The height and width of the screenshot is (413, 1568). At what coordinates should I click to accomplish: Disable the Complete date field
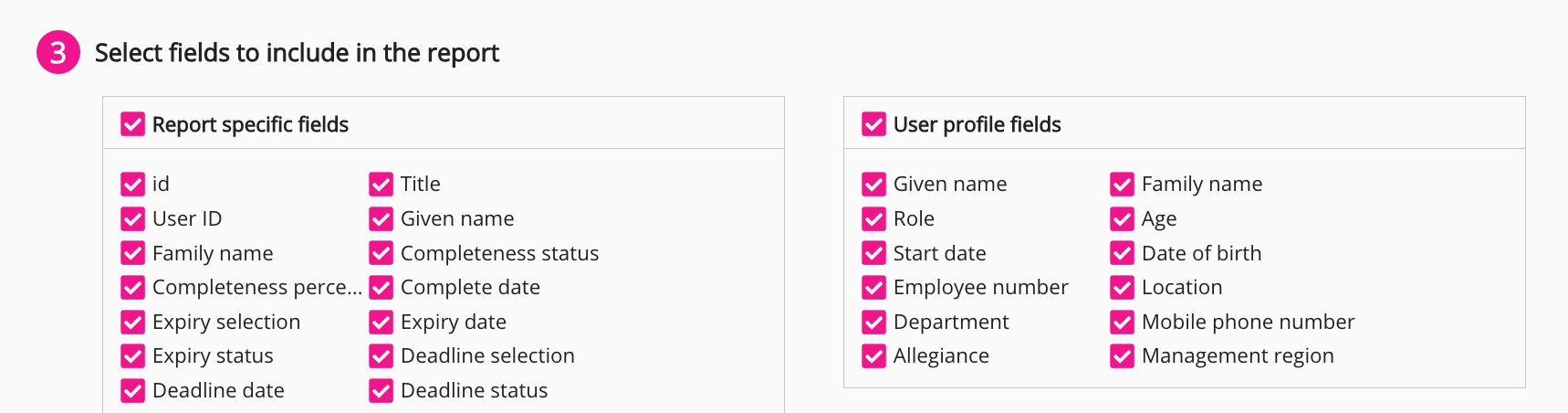pyautogui.click(x=382, y=288)
